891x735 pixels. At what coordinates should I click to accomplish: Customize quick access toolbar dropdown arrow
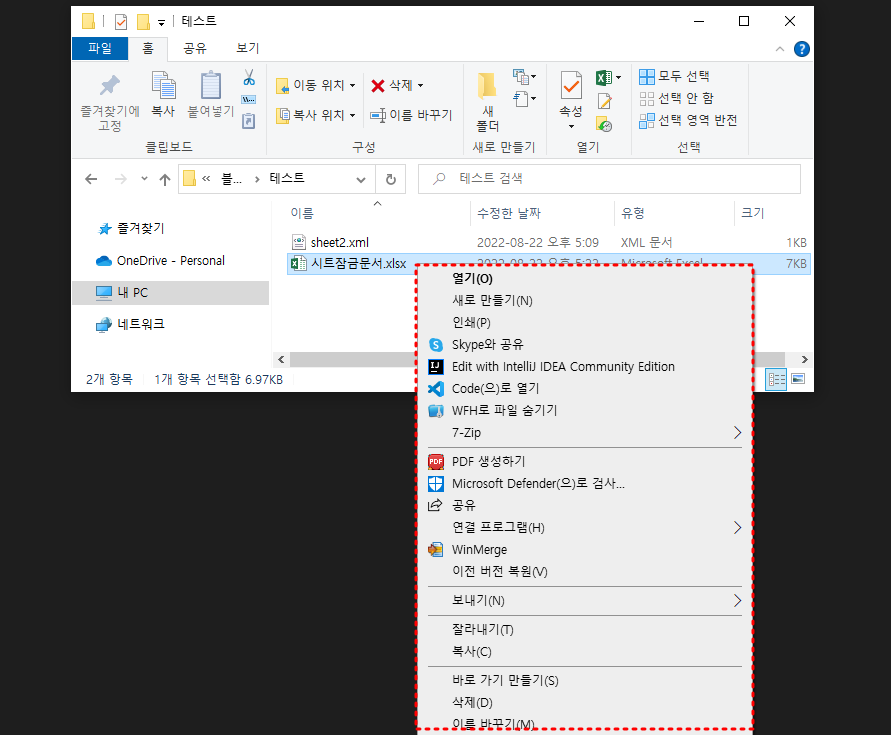161,23
